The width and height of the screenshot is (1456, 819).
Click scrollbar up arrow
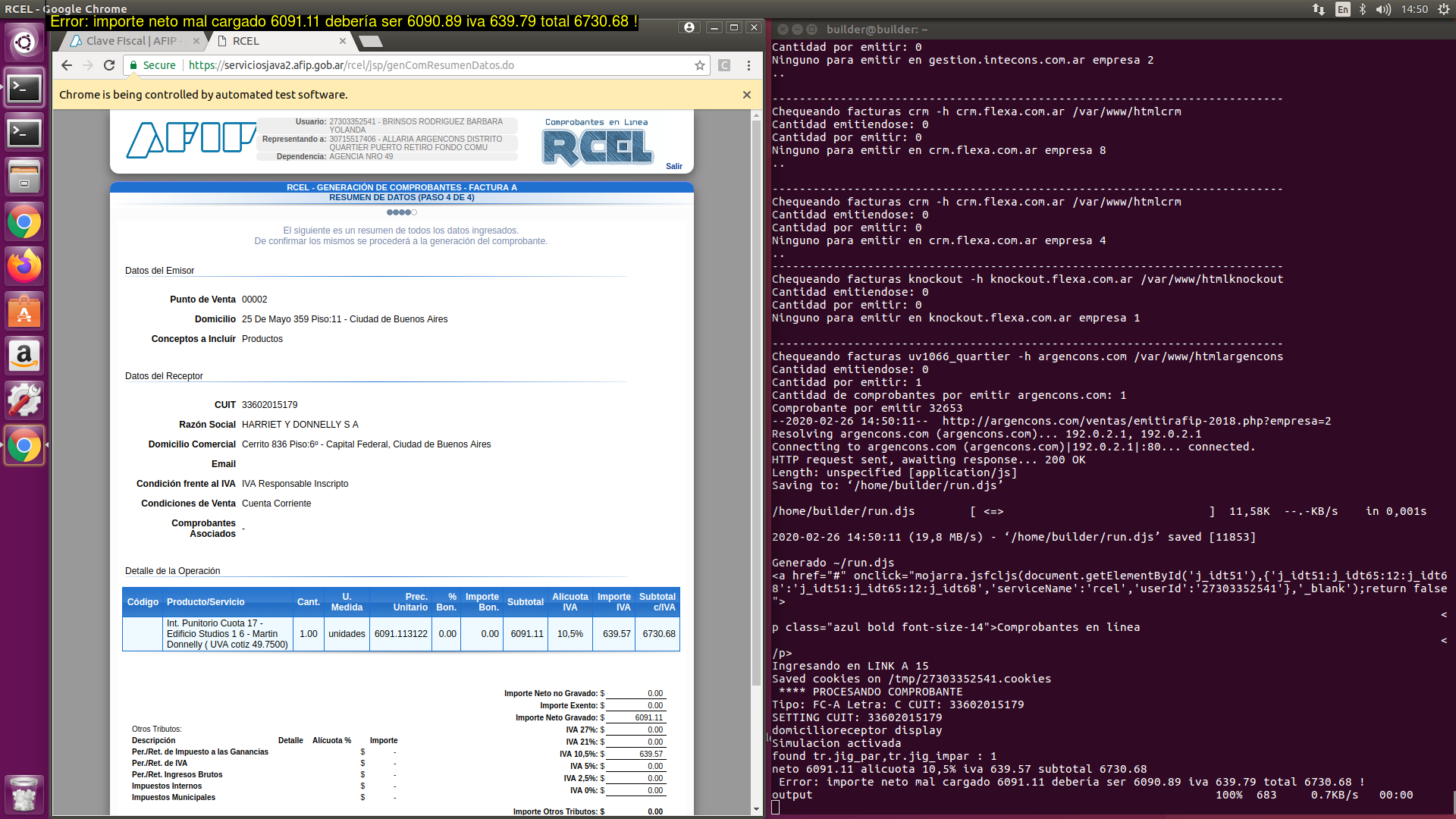(x=756, y=116)
